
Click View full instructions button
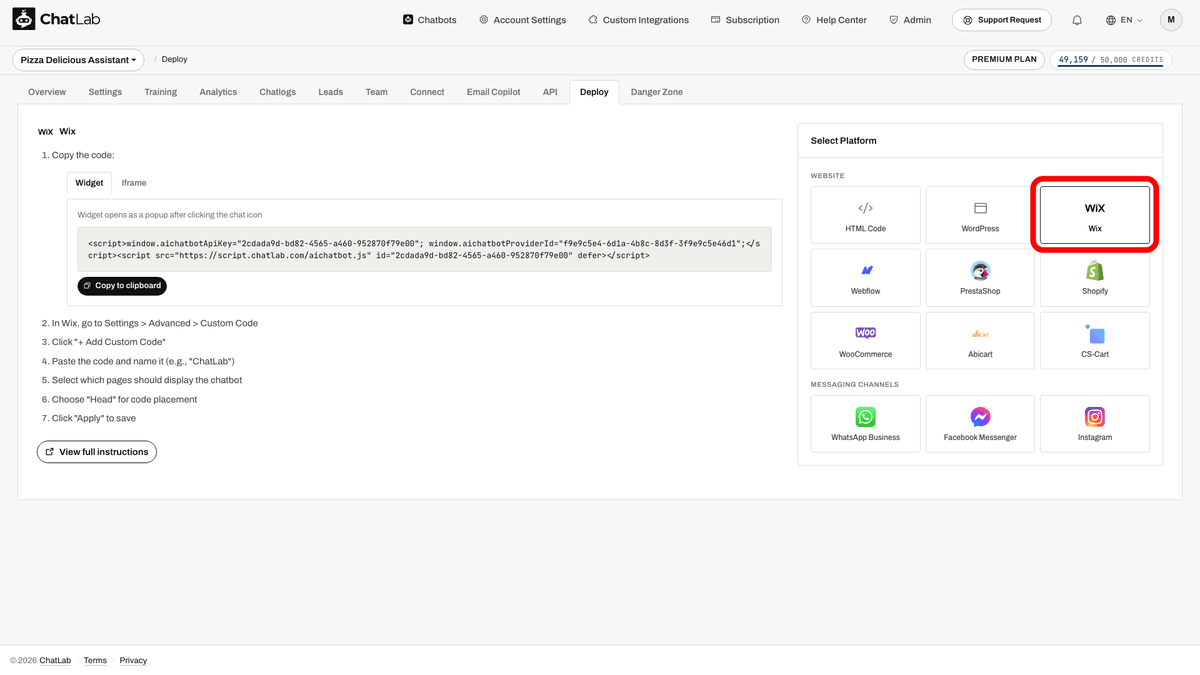click(x=97, y=452)
